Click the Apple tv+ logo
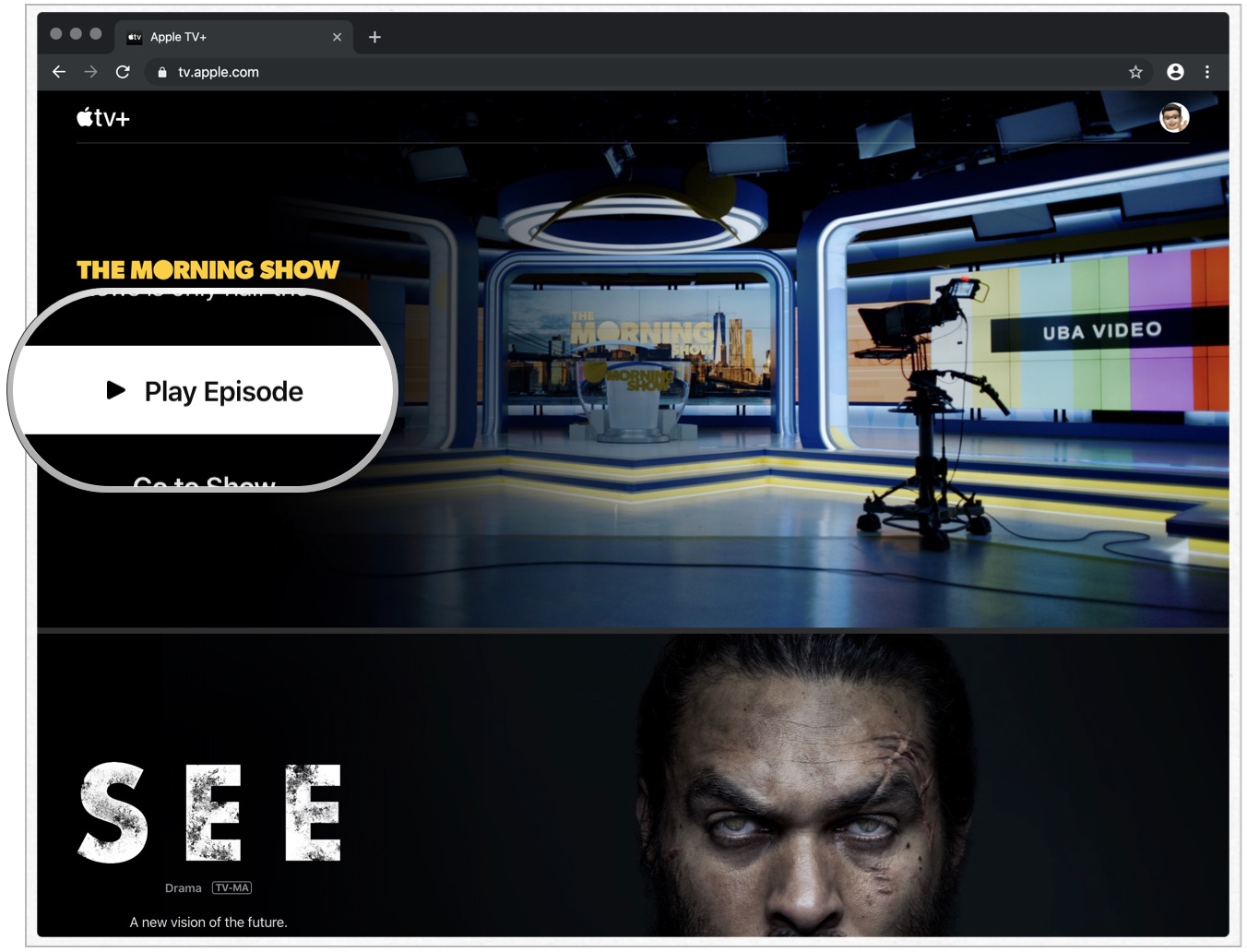 pos(103,117)
